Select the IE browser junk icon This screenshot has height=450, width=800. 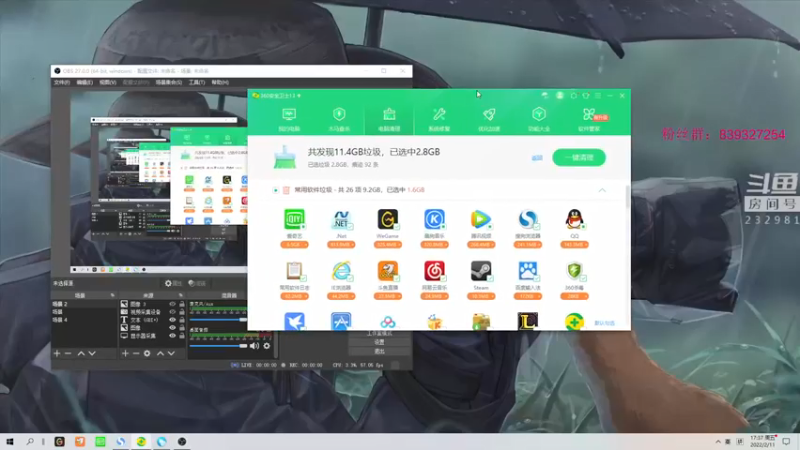pyautogui.click(x=341, y=271)
